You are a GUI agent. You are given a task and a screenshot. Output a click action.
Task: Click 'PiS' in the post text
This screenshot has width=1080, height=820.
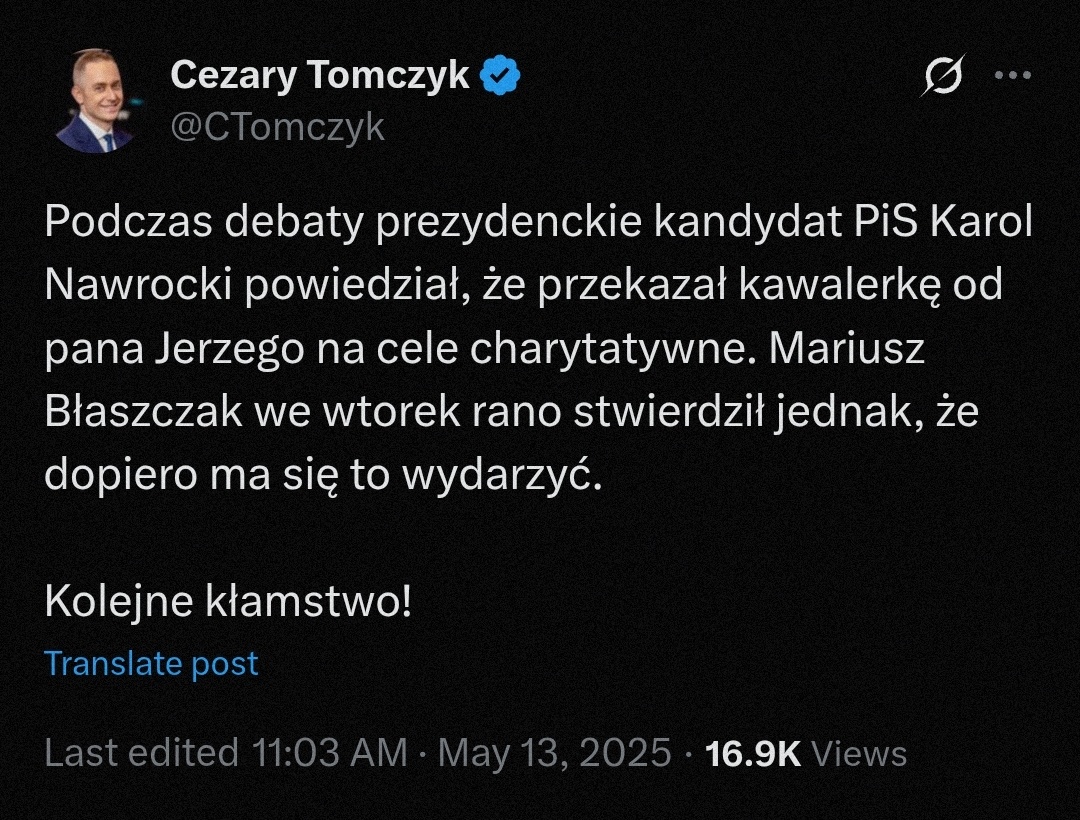(x=874, y=223)
